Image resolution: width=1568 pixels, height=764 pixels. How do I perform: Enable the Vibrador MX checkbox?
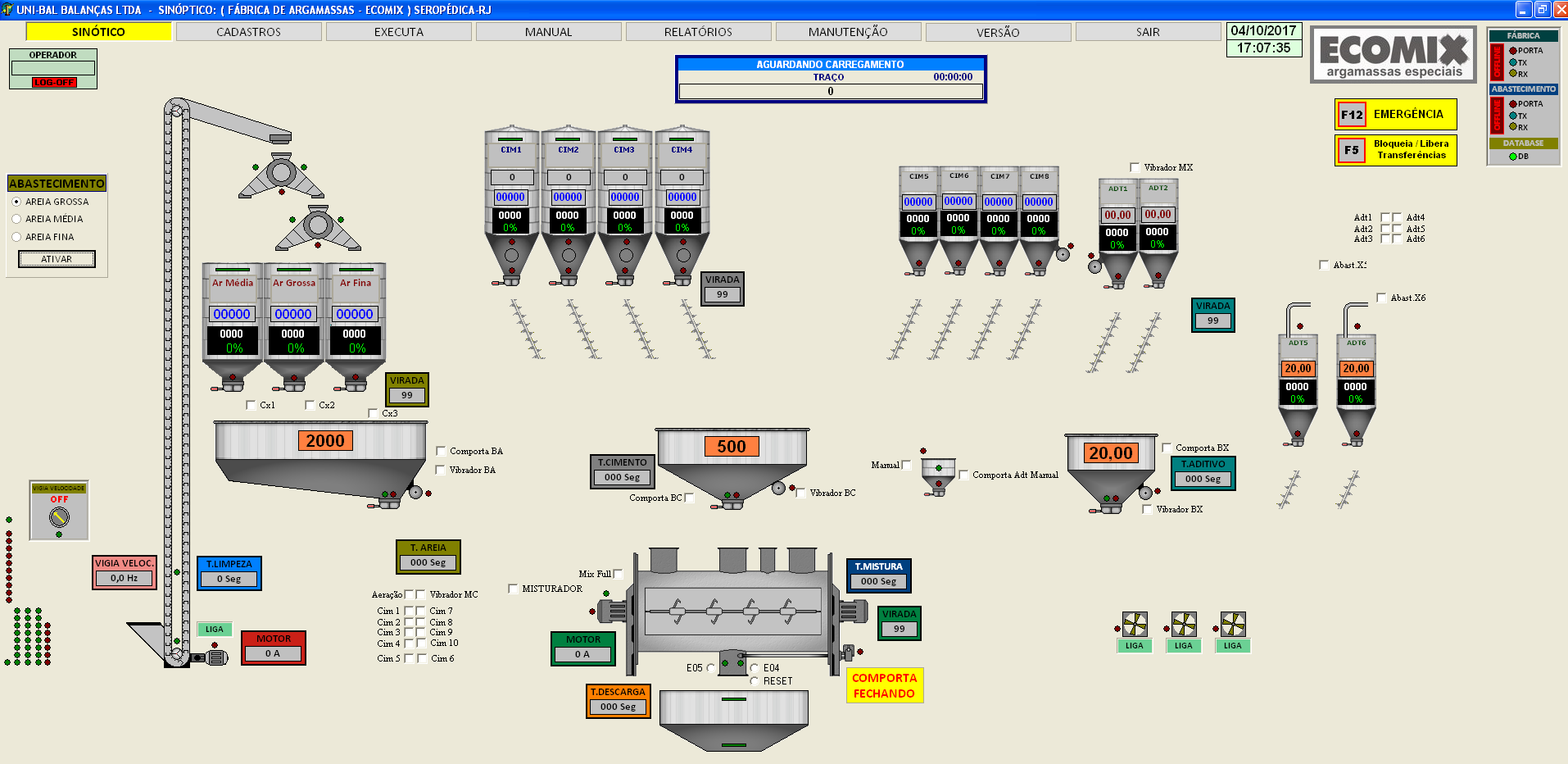pyautogui.click(x=1135, y=167)
